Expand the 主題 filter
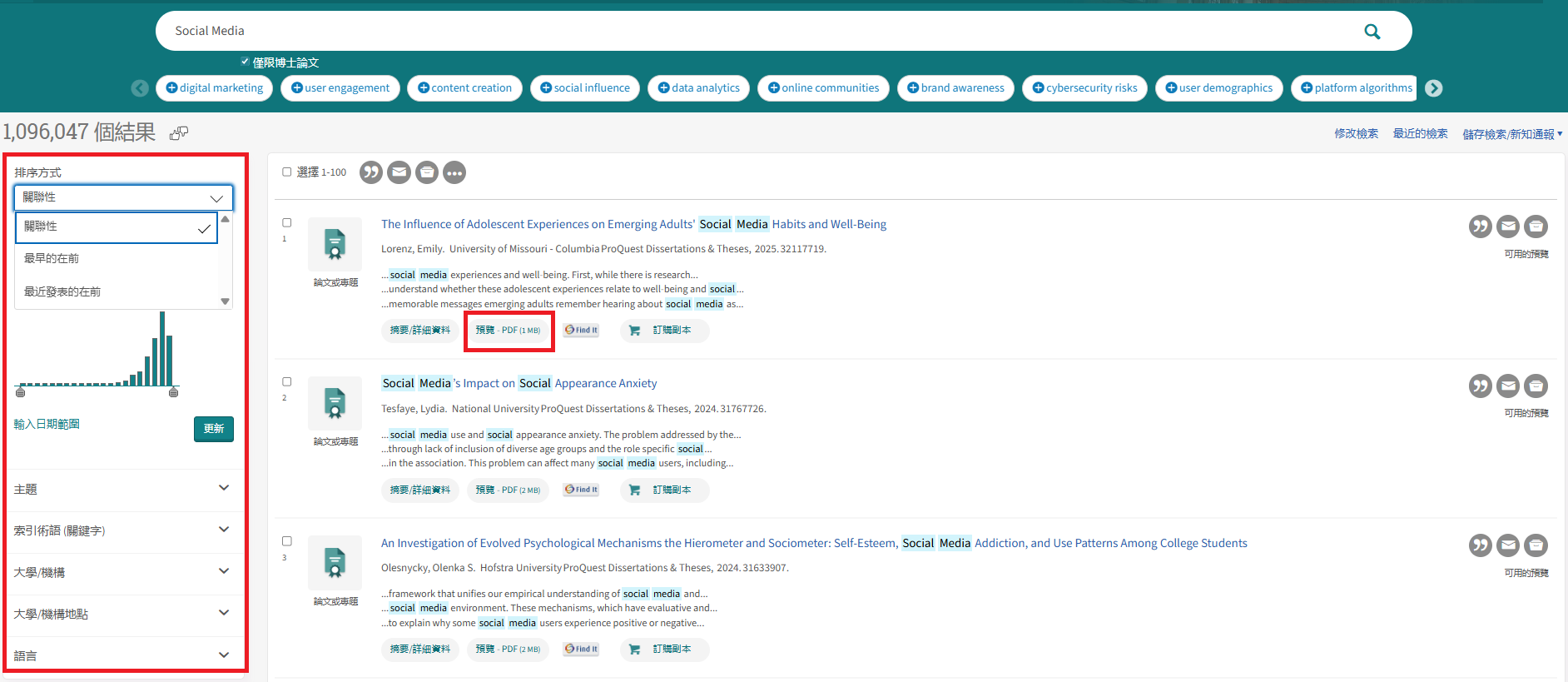The height and width of the screenshot is (682, 1568). click(x=122, y=489)
